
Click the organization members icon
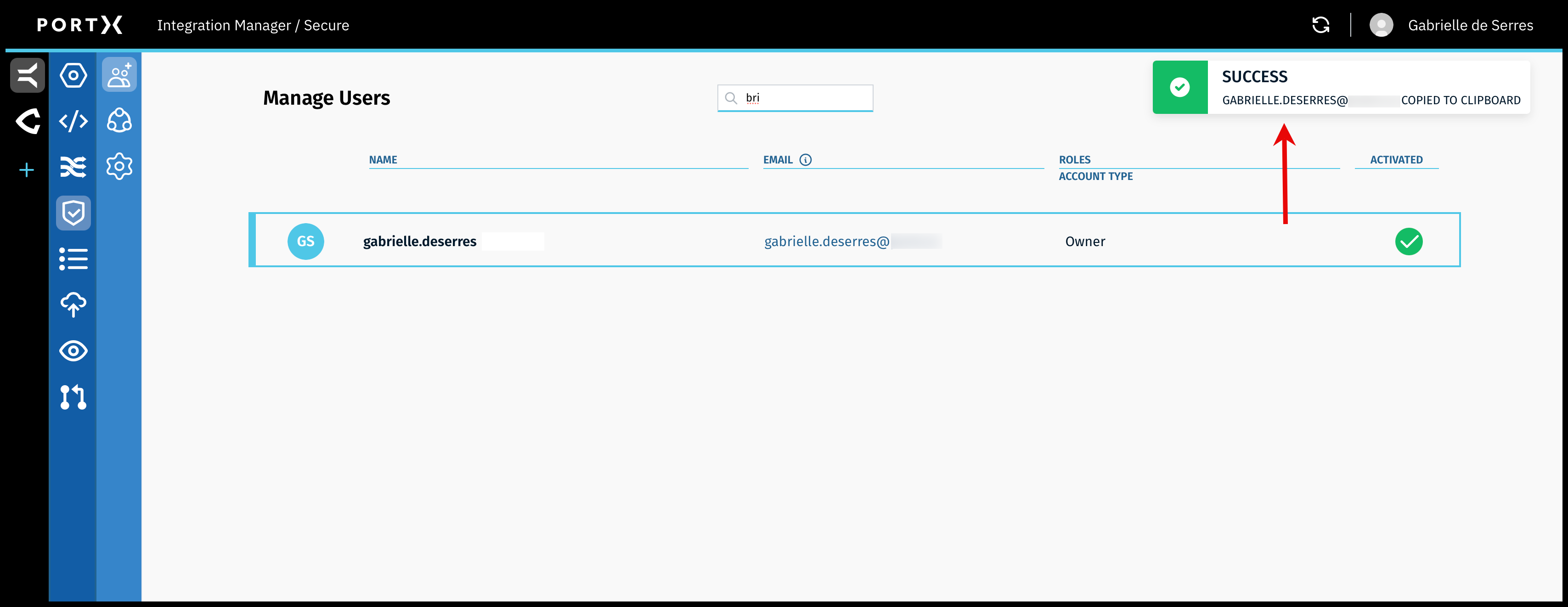tap(118, 121)
